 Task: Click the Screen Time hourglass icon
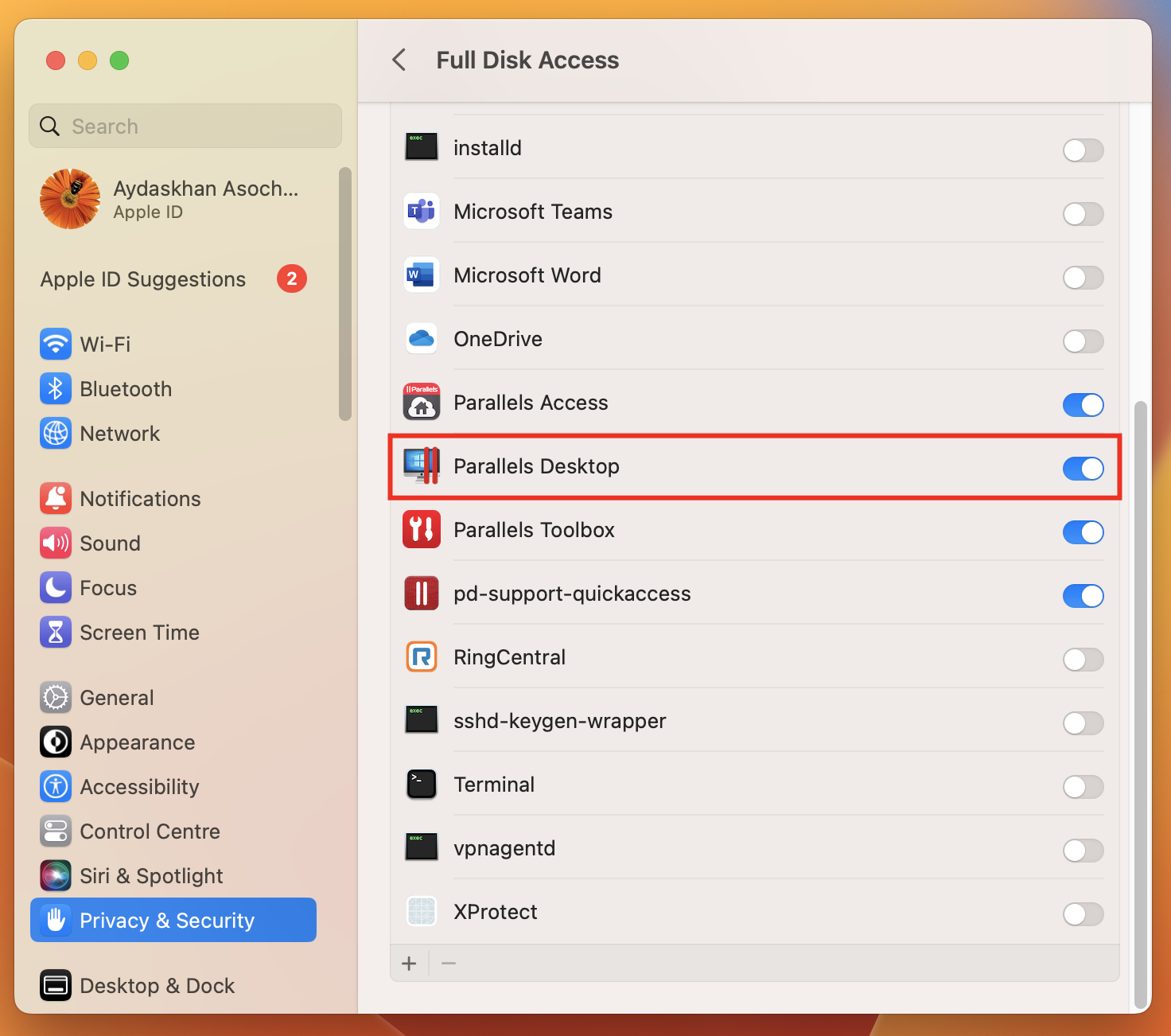[56, 632]
